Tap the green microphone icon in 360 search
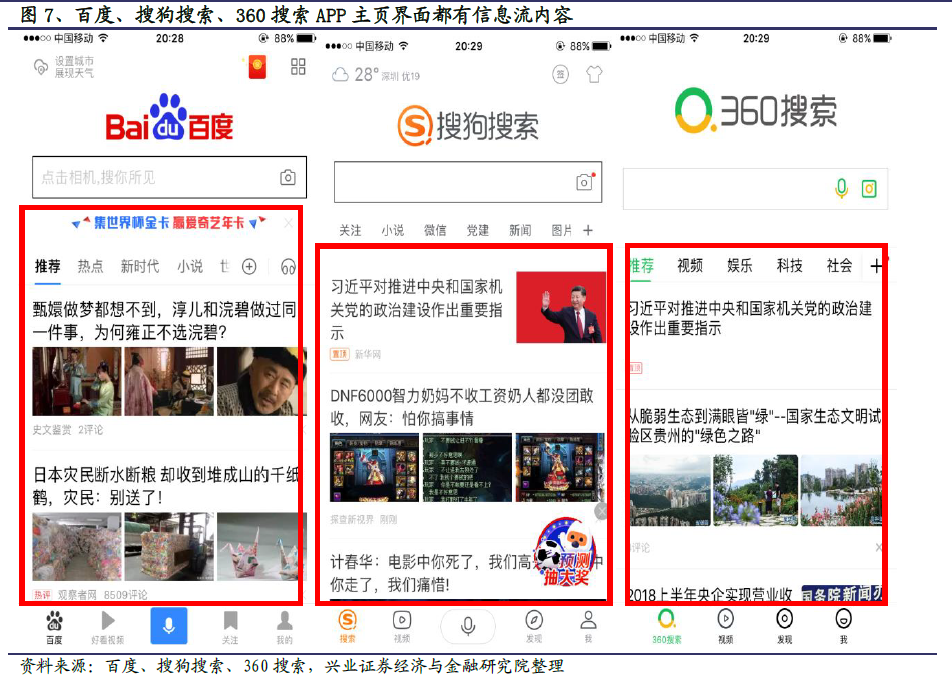Image resolution: width=952 pixels, height=682 pixels. pos(842,188)
